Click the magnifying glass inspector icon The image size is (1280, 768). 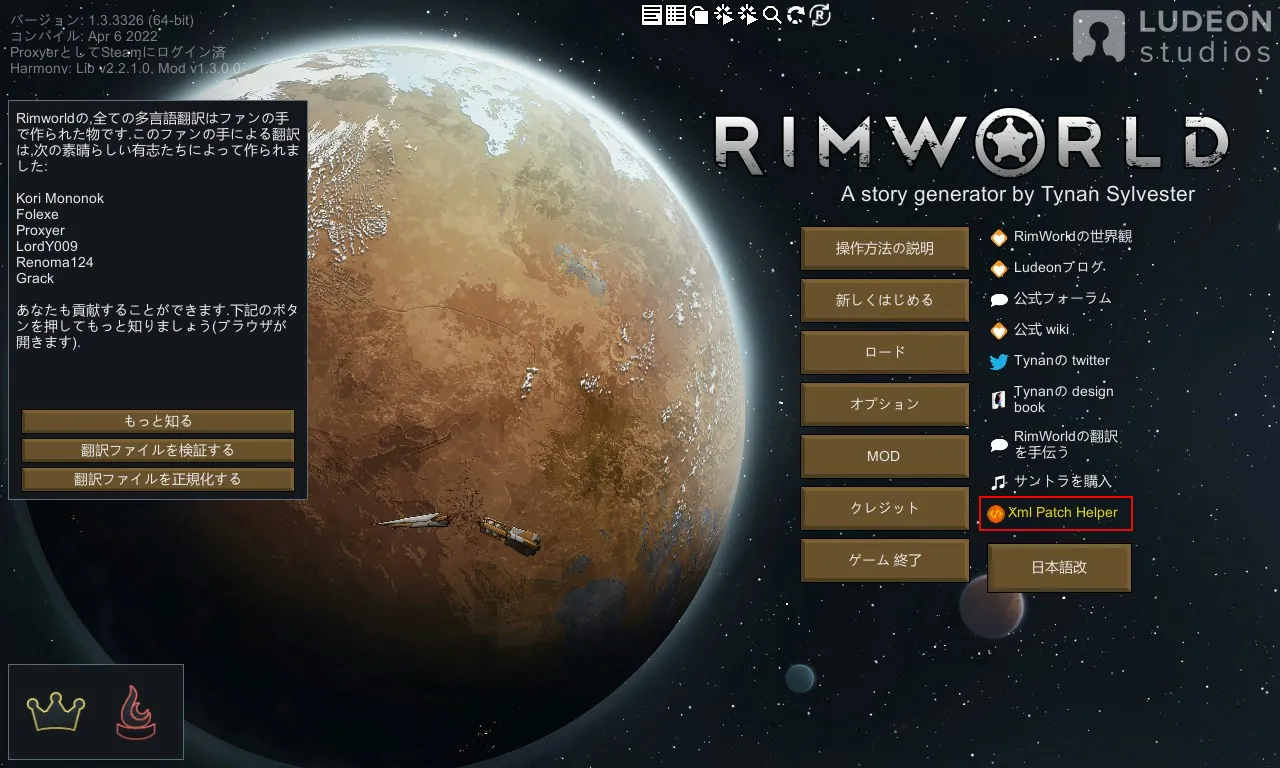tap(772, 14)
